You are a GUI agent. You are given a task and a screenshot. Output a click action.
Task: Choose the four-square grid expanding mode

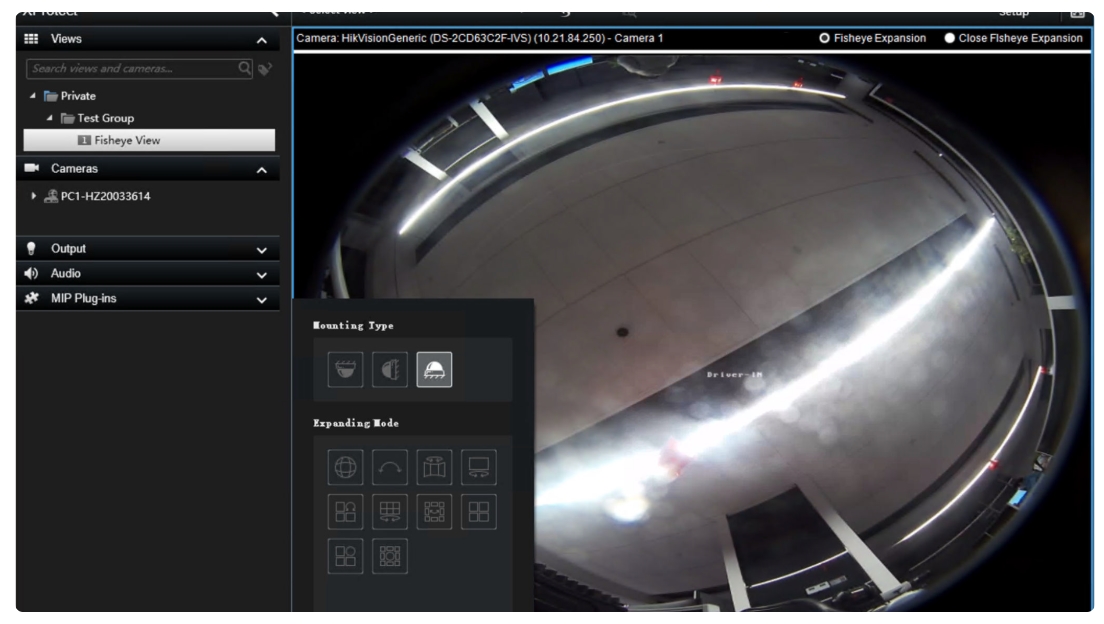[478, 511]
